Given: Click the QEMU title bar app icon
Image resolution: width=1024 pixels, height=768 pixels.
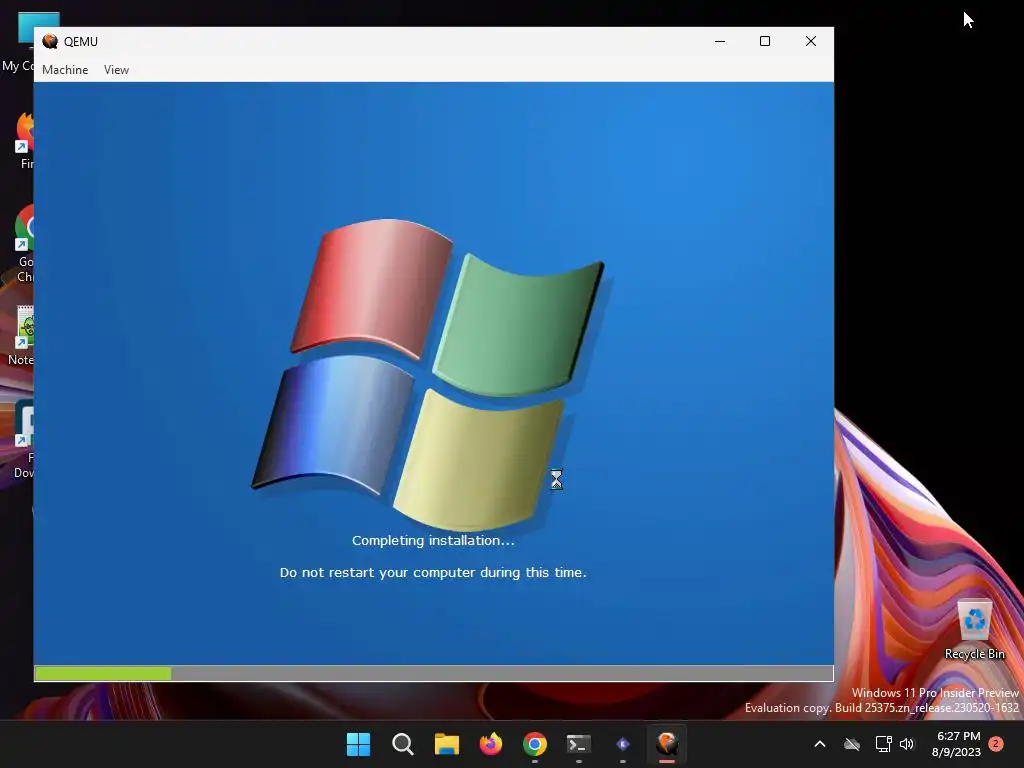Looking at the screenshot, I should (x=50, y=42).
